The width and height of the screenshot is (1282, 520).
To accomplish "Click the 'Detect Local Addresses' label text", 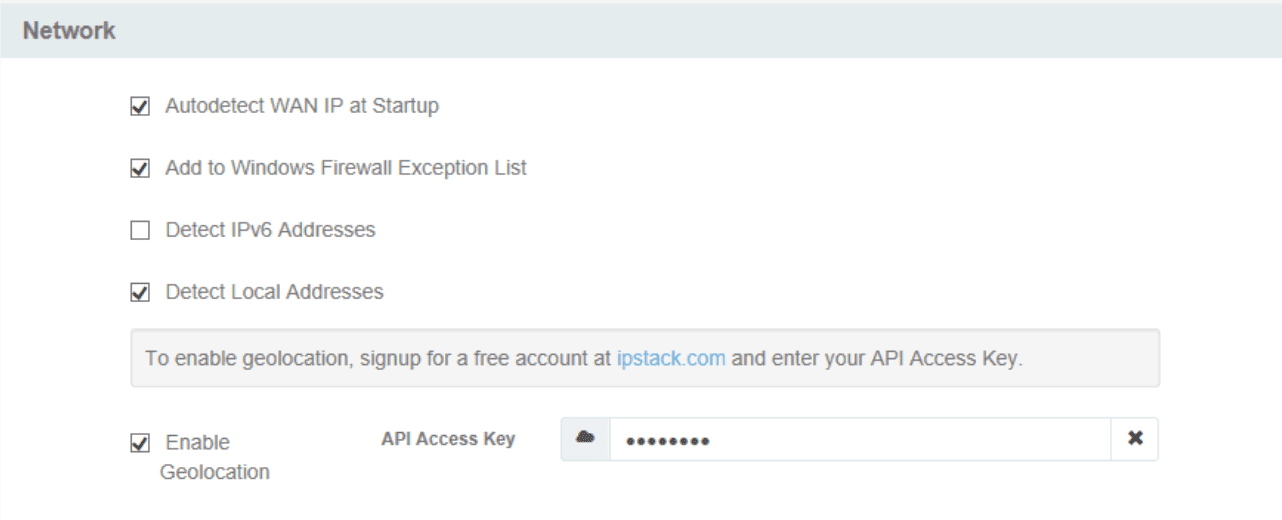I will tap(274, 292).
